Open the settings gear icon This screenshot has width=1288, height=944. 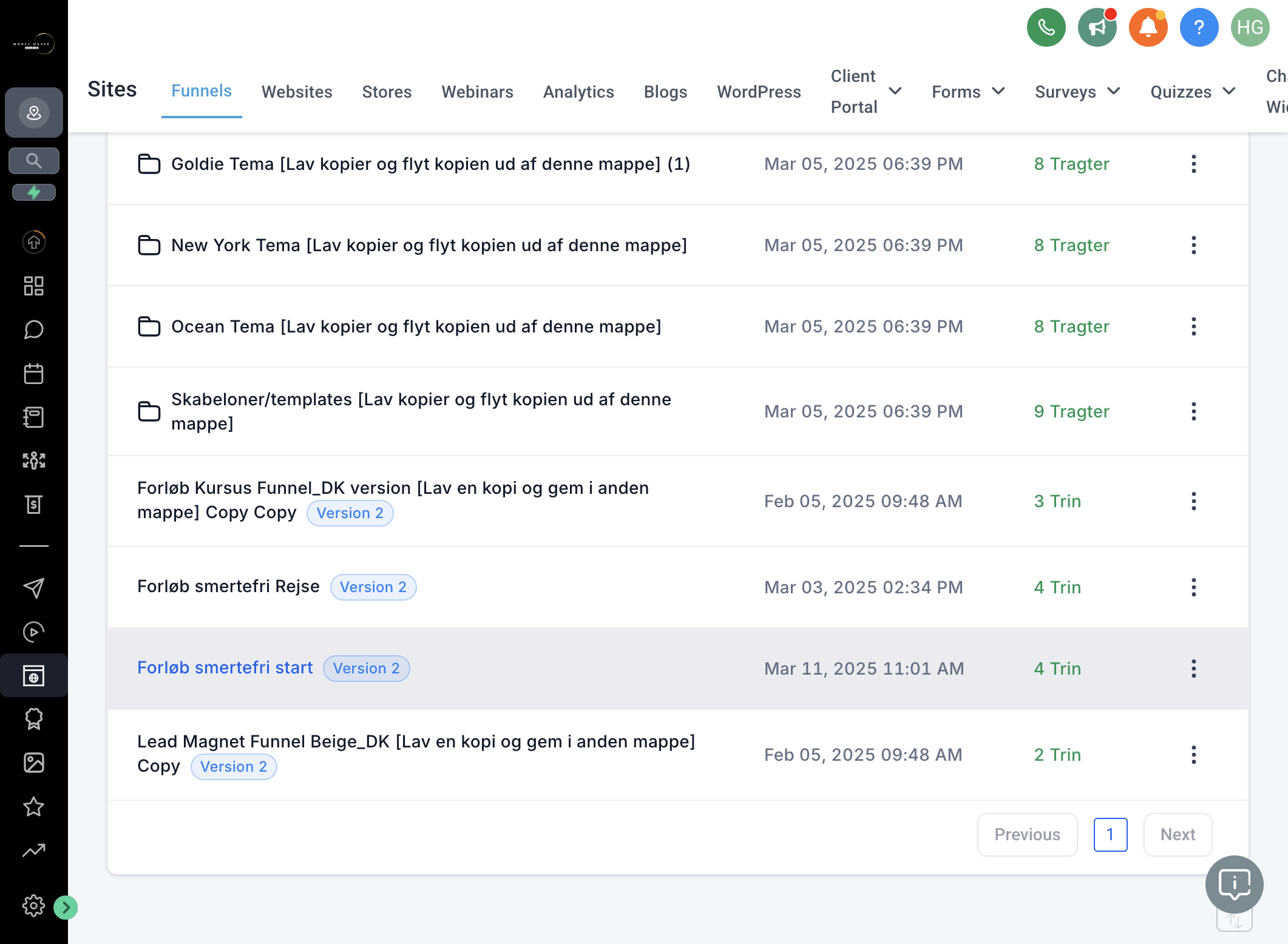(x=34, y=906)
